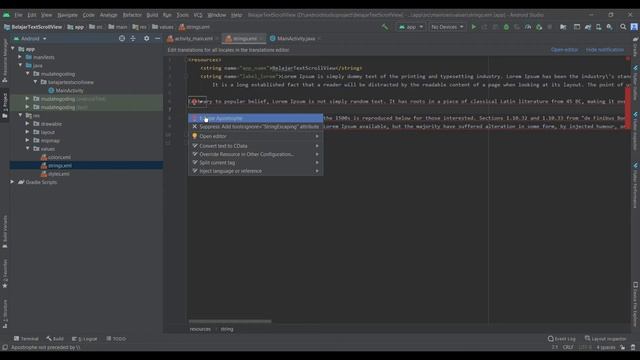Click the locate target icon in Project panel

tap(122, 38)
